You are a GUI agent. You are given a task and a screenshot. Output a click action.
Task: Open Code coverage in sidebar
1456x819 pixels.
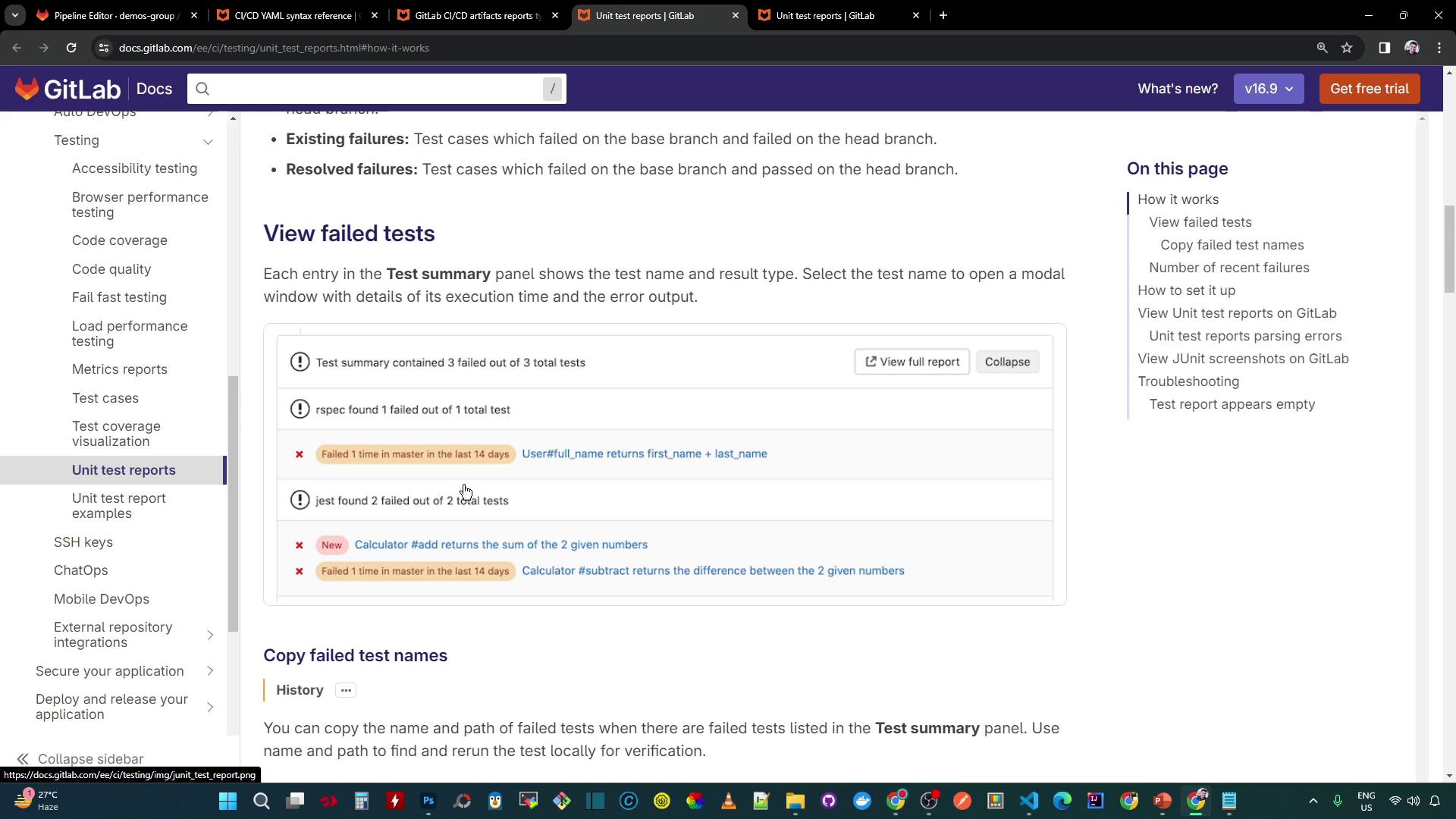pos(119,240)
